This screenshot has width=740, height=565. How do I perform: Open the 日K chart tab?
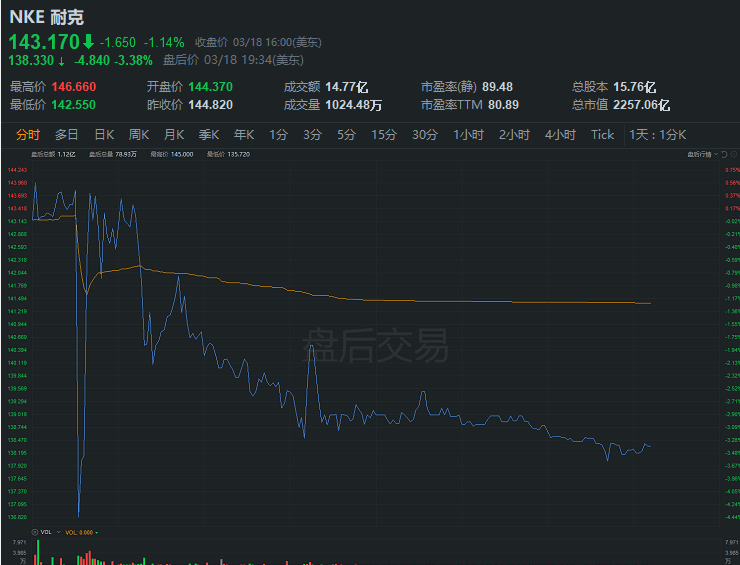click(104, 135)
